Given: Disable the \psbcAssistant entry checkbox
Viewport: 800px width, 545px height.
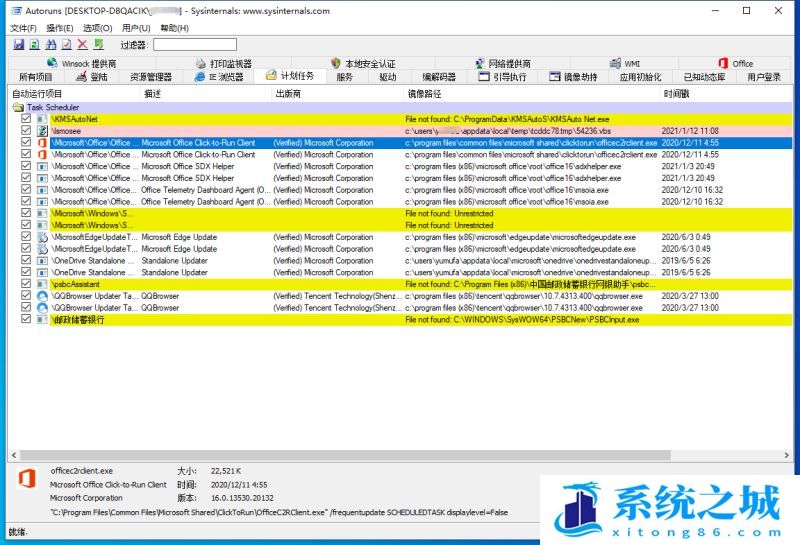Looking at the screenshot, I should tap(26, 284).
